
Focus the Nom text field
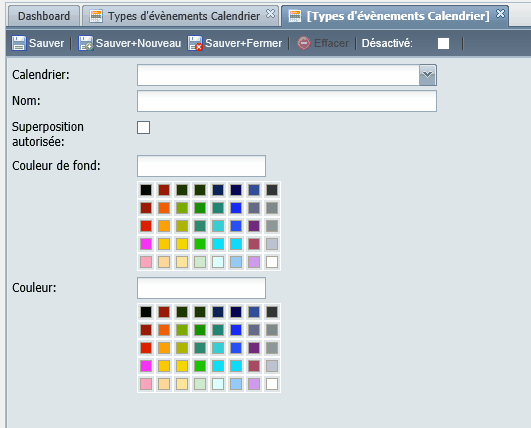[287, 101]
